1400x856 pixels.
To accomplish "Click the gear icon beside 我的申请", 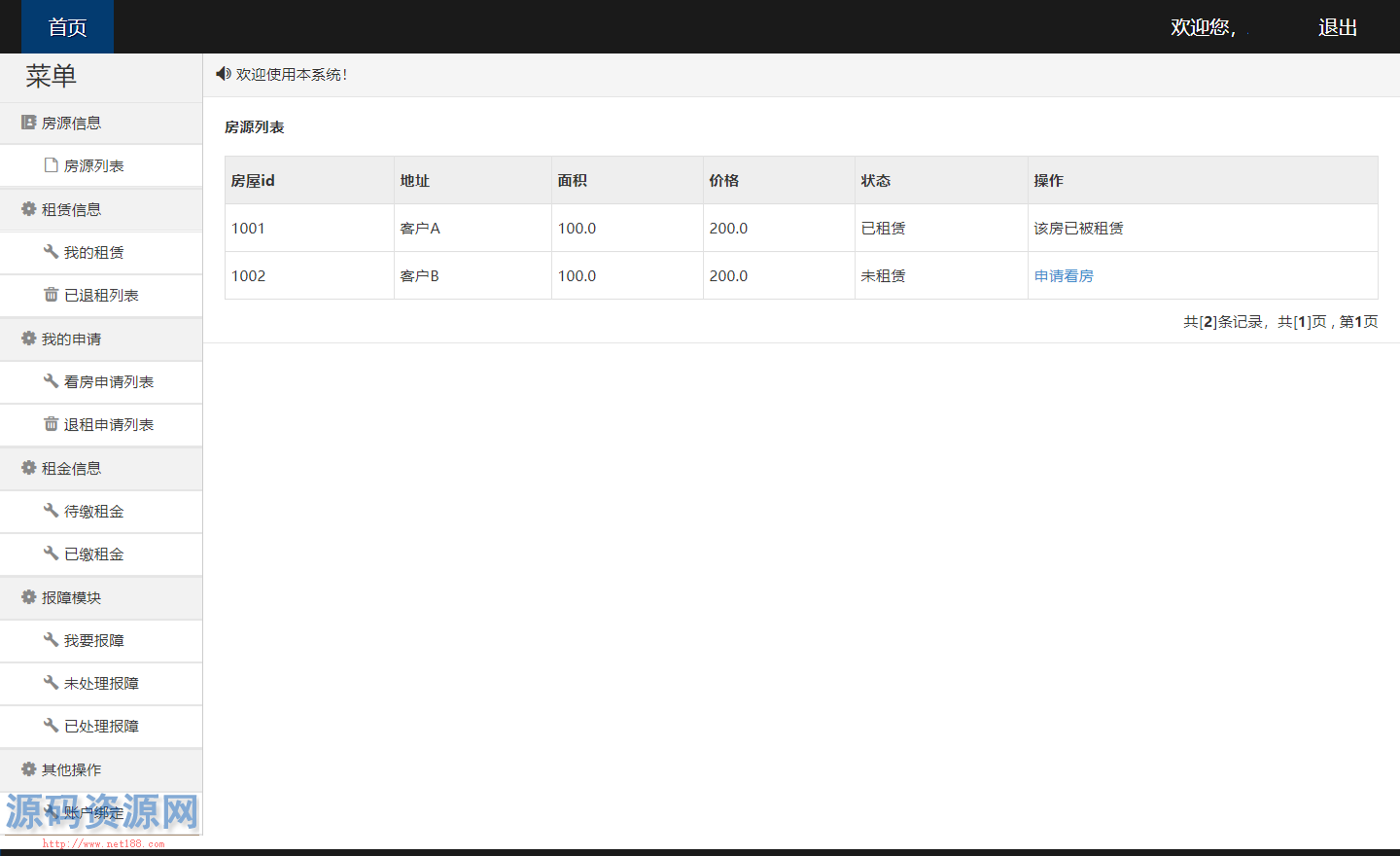I will 28,339.
